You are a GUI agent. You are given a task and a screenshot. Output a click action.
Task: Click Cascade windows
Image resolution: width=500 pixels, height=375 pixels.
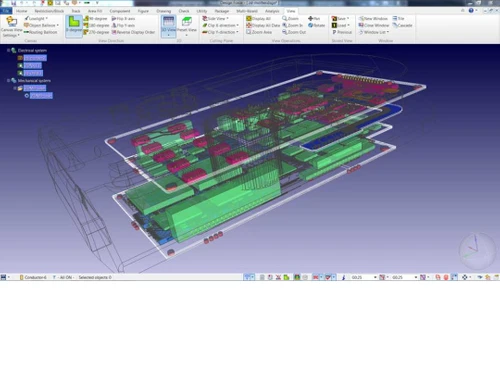(x=402, y=25)
